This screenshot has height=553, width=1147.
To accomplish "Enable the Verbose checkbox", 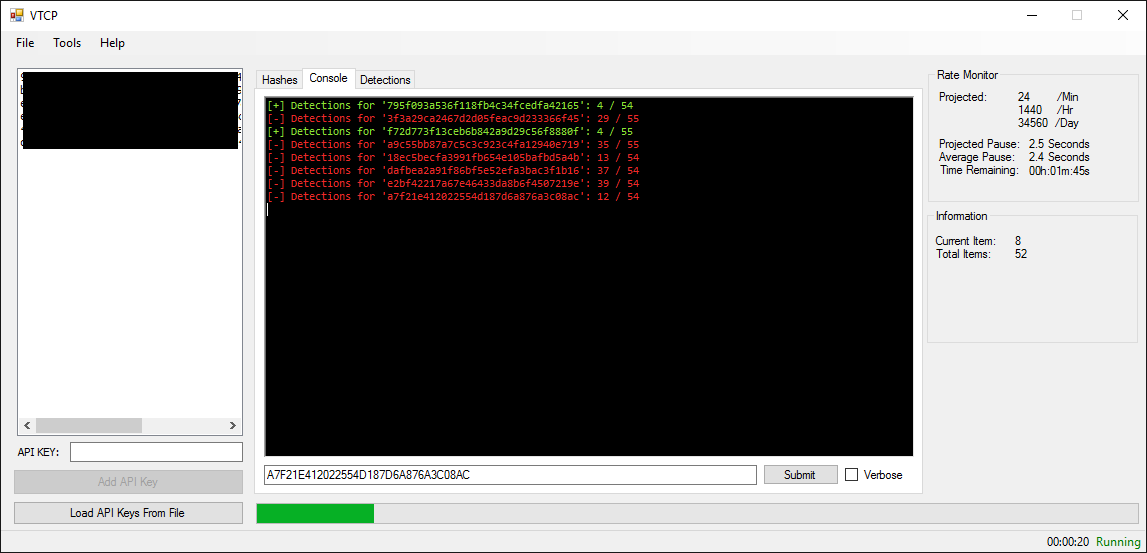I will [851, 475].
